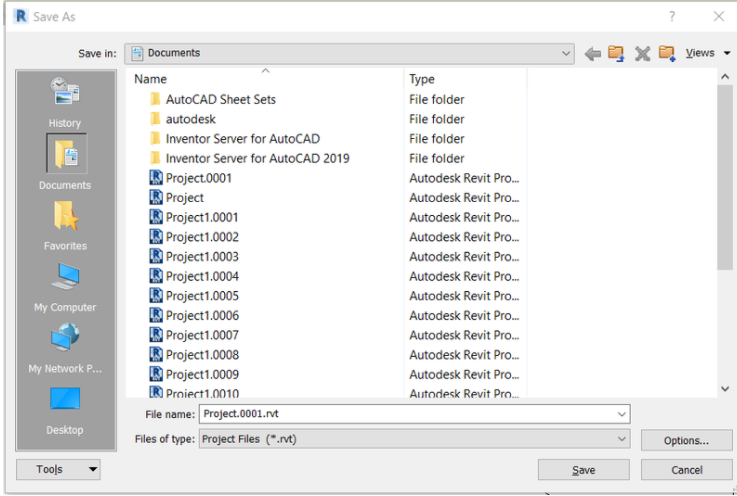Click the file list scrollbar up arrow
737x496 pixels.
point(725,76)
